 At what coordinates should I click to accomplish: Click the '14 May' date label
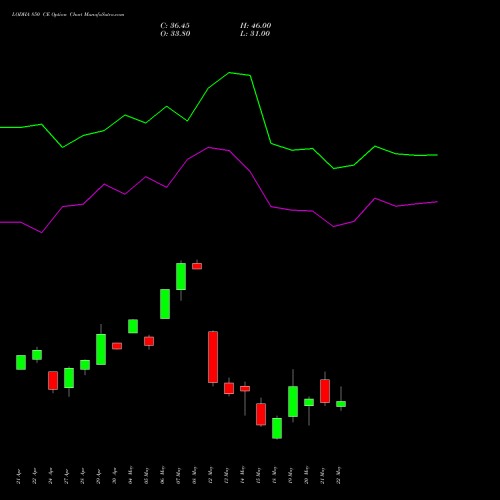[x=243, y=475]
